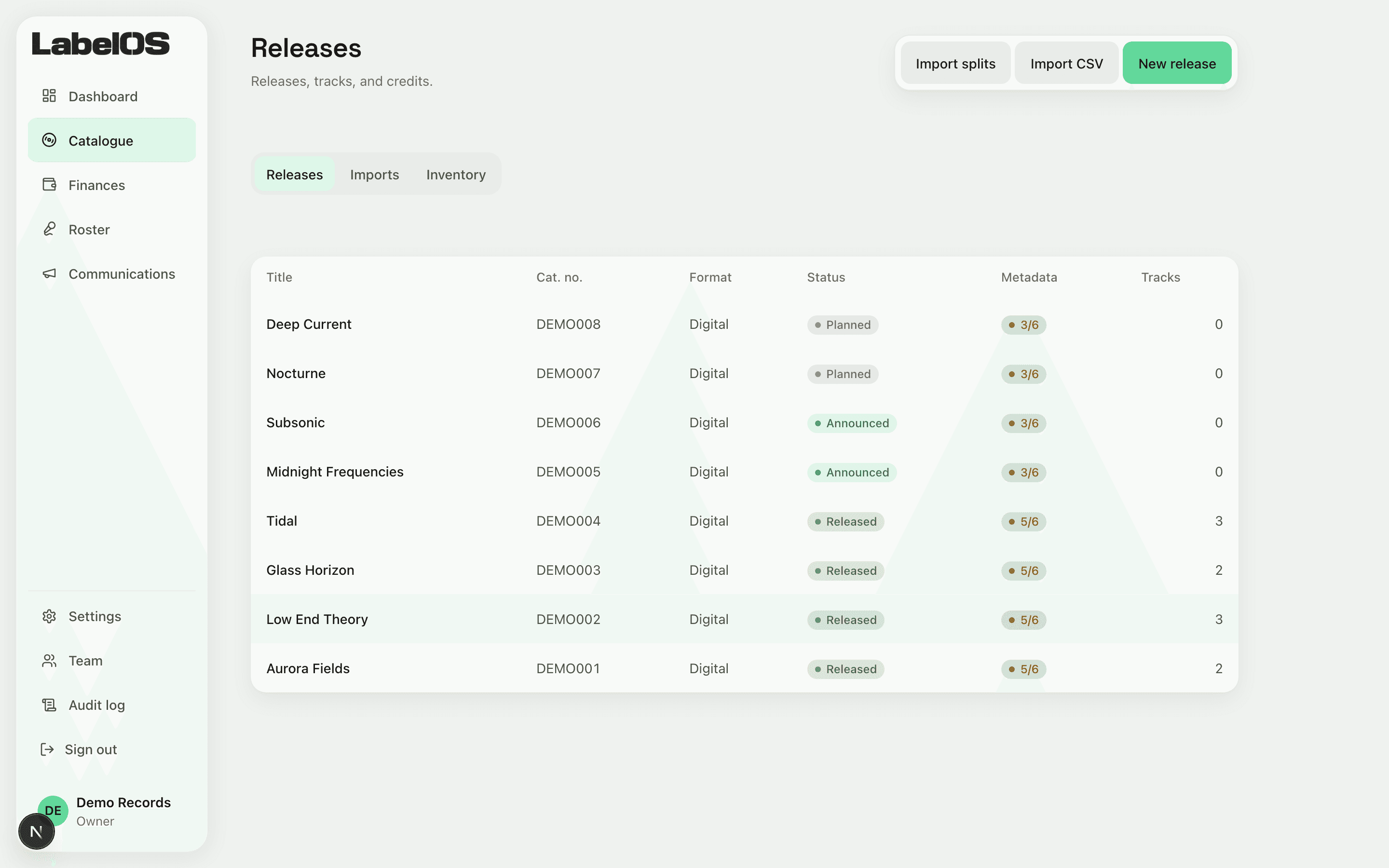This screenshot has width=1389, height=868.
Task: Click the Communications megaphone icon
Action: pos(49,274)
